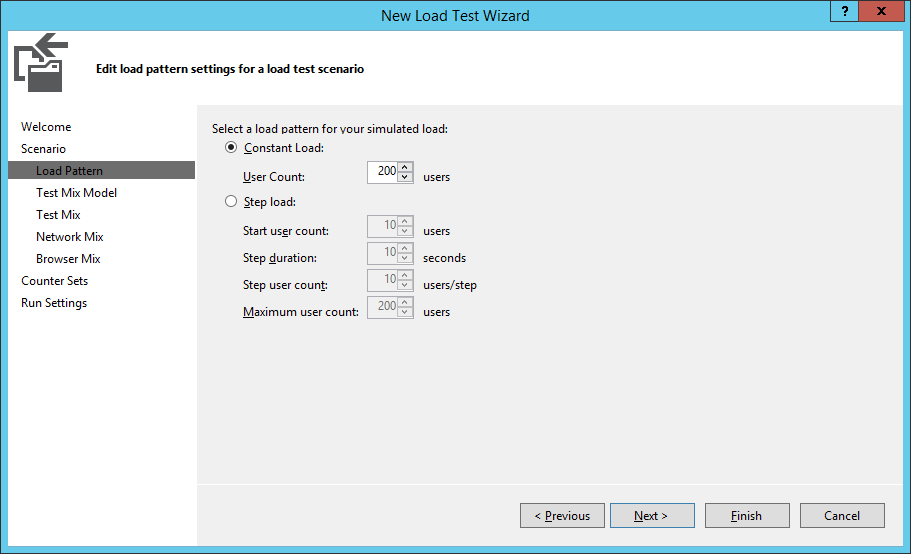This screenshot has width=911, height=554.
Task: Click the 'User Count:' label
Action: tap(274, 177)
